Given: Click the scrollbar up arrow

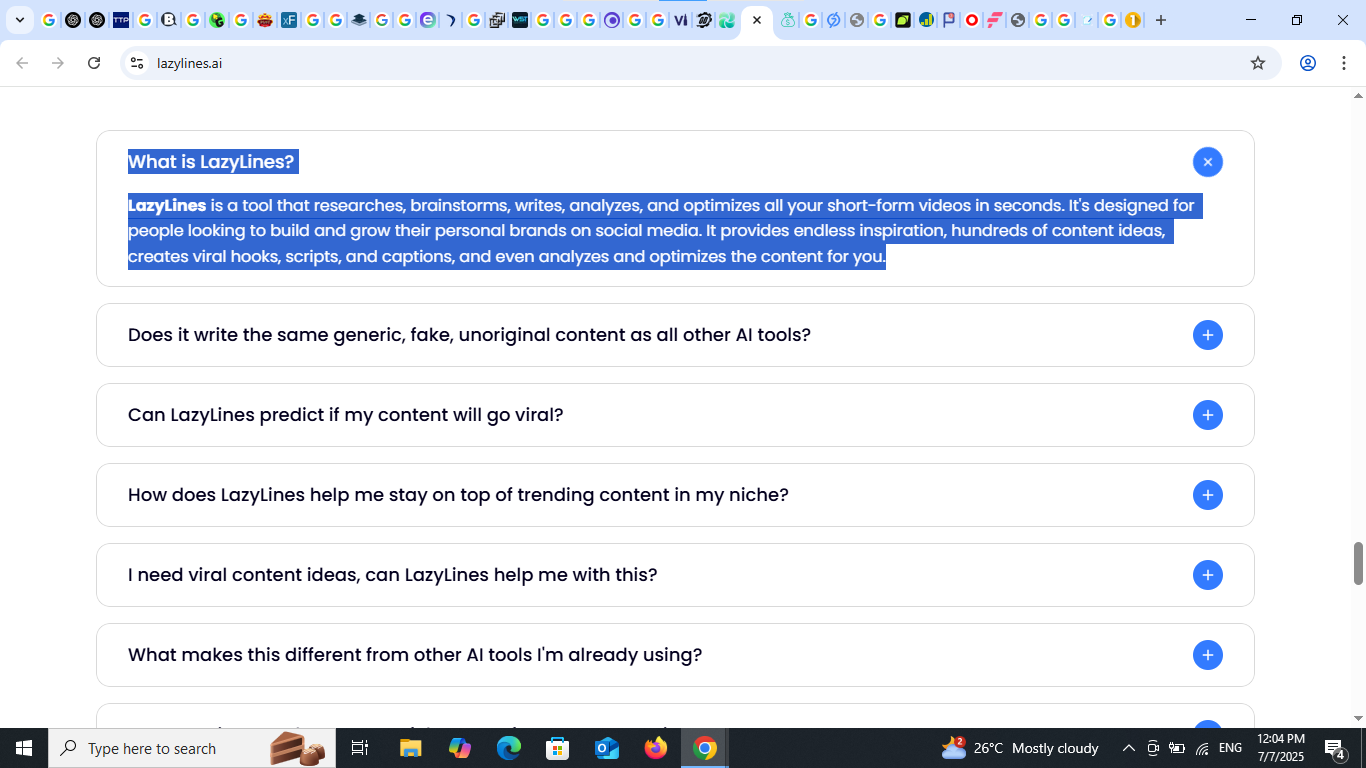Looking at the screenshot, I should tap(1358, 96).
